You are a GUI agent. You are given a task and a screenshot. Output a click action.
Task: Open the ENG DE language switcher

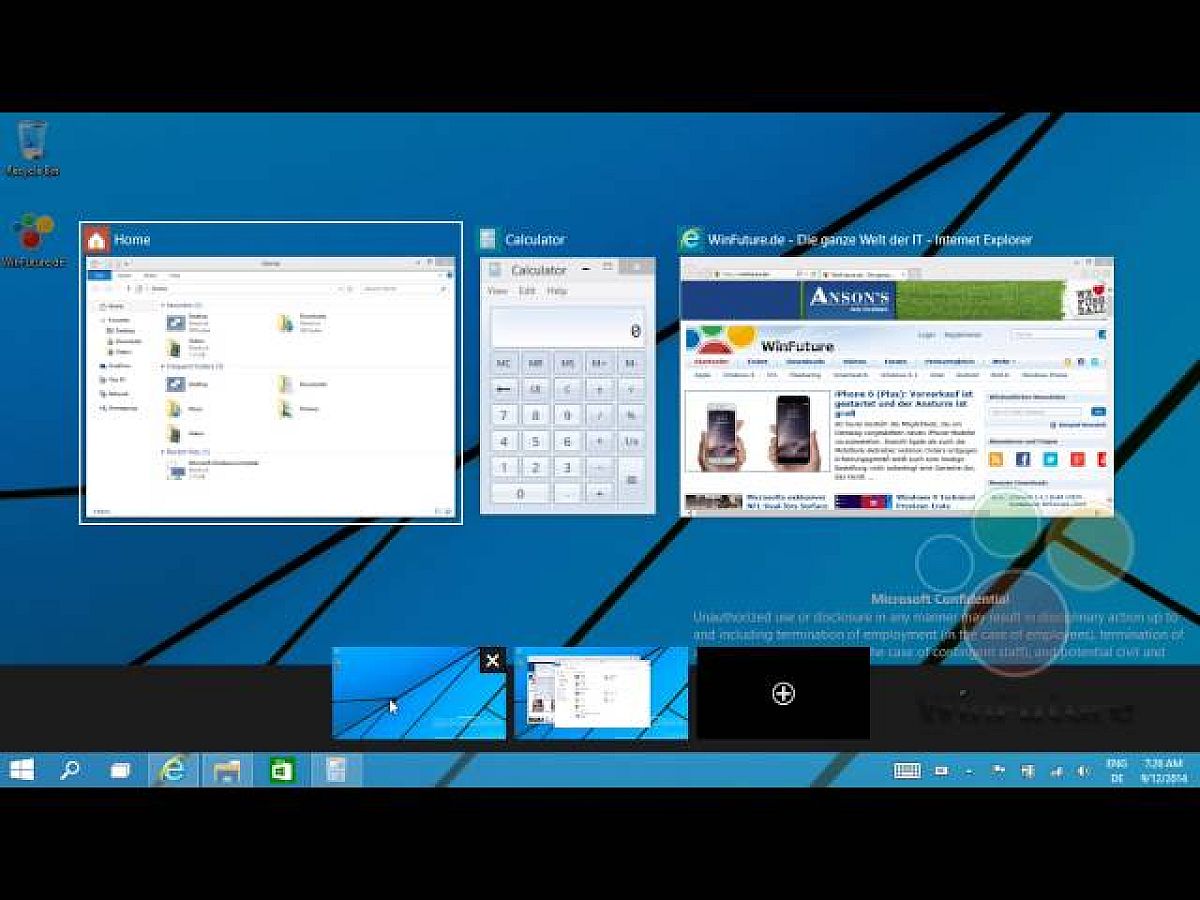pyautogui.click(x=1117, y=769)
